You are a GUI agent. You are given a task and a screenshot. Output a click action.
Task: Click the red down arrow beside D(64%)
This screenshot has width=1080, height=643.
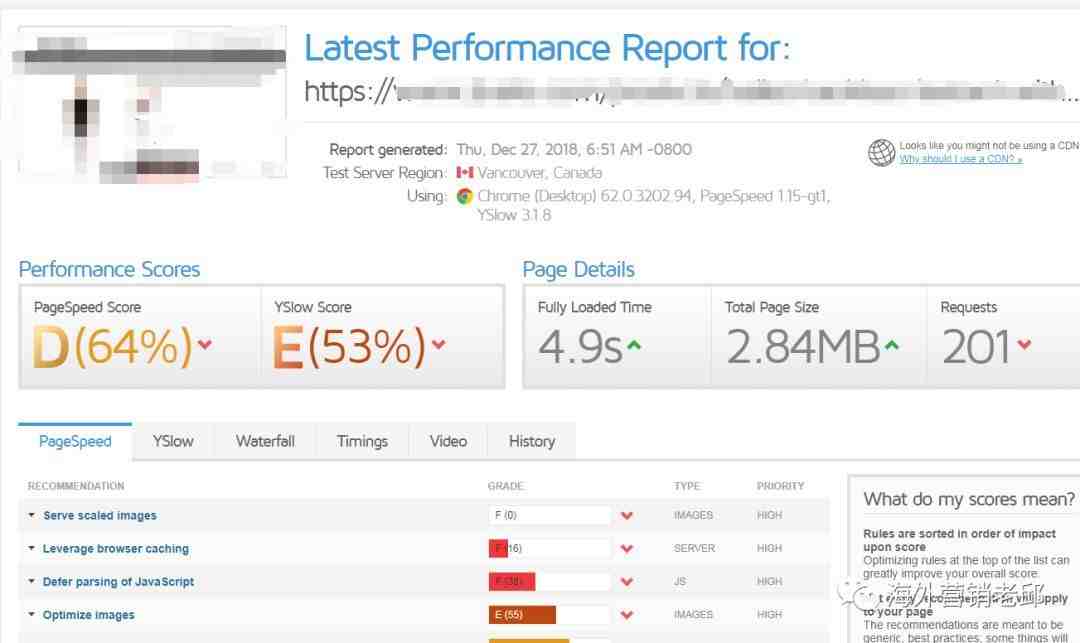[205, 346]
